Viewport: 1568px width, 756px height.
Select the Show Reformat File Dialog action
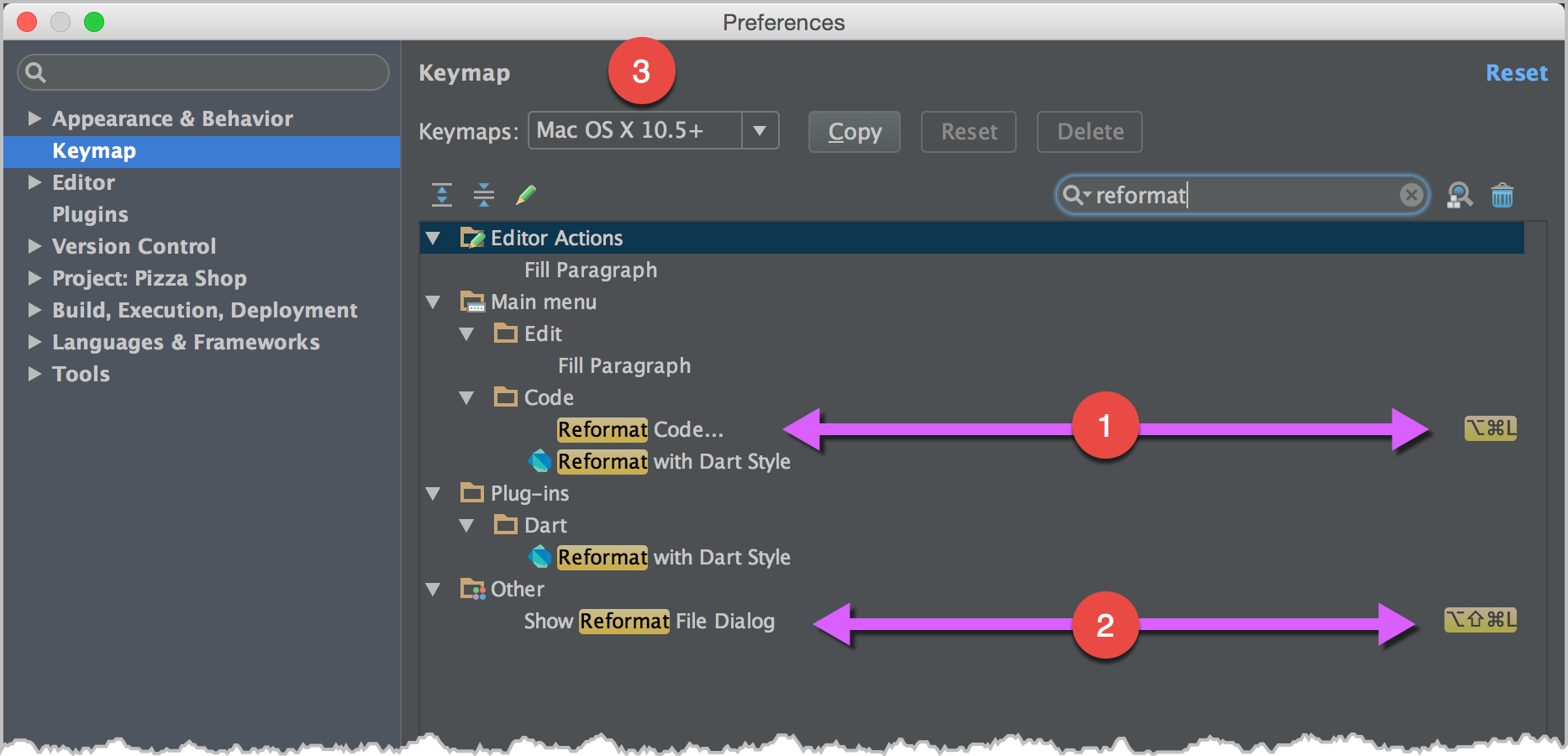(x=650, y=621)
